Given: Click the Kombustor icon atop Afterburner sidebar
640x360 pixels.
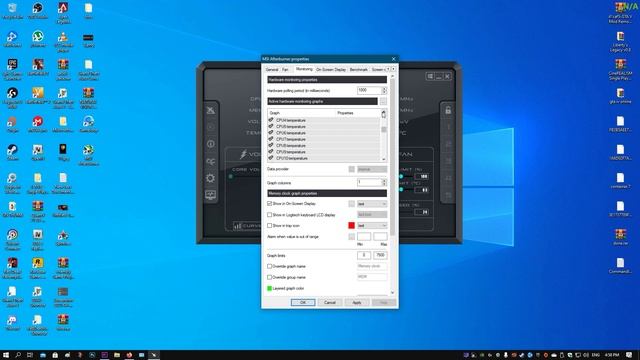Looking at the screenshot, I should coord(211,110).
